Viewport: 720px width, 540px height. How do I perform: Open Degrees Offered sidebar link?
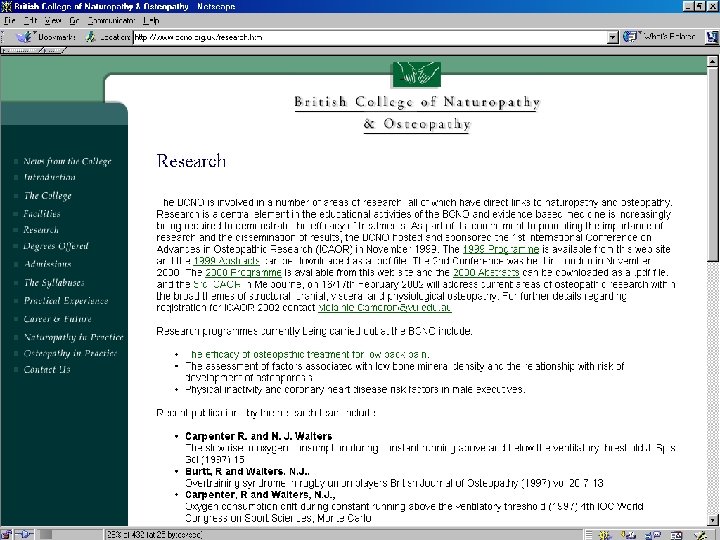56,246
